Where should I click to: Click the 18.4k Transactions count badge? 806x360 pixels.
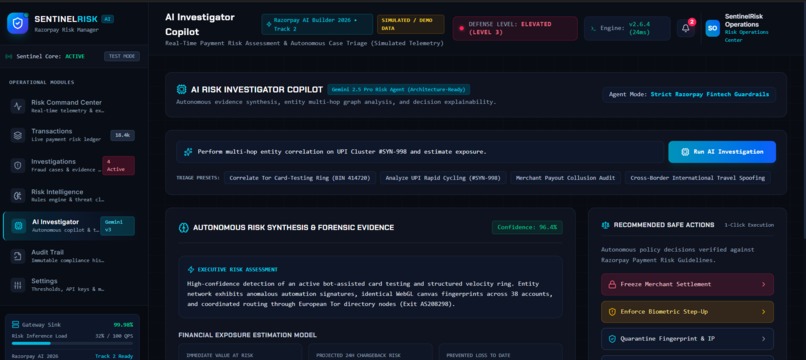(x=122, y=135)
